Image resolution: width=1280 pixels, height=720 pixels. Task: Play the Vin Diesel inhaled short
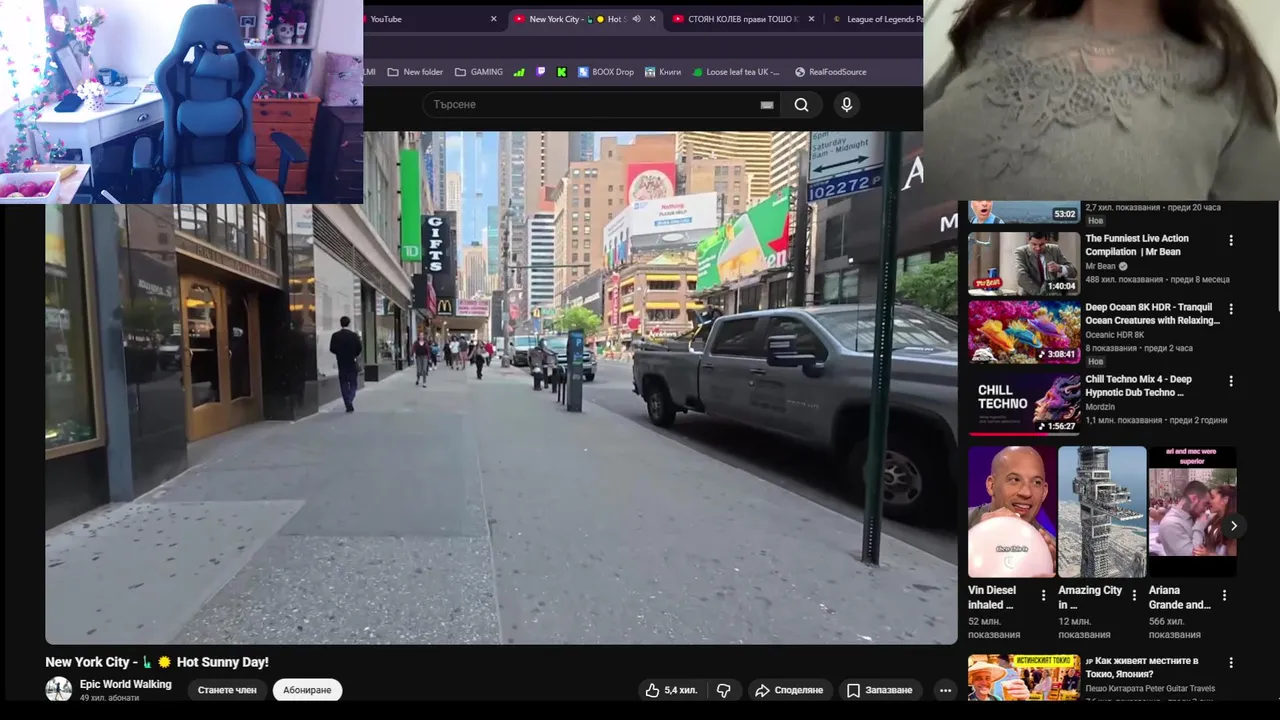click(1012, 512)
